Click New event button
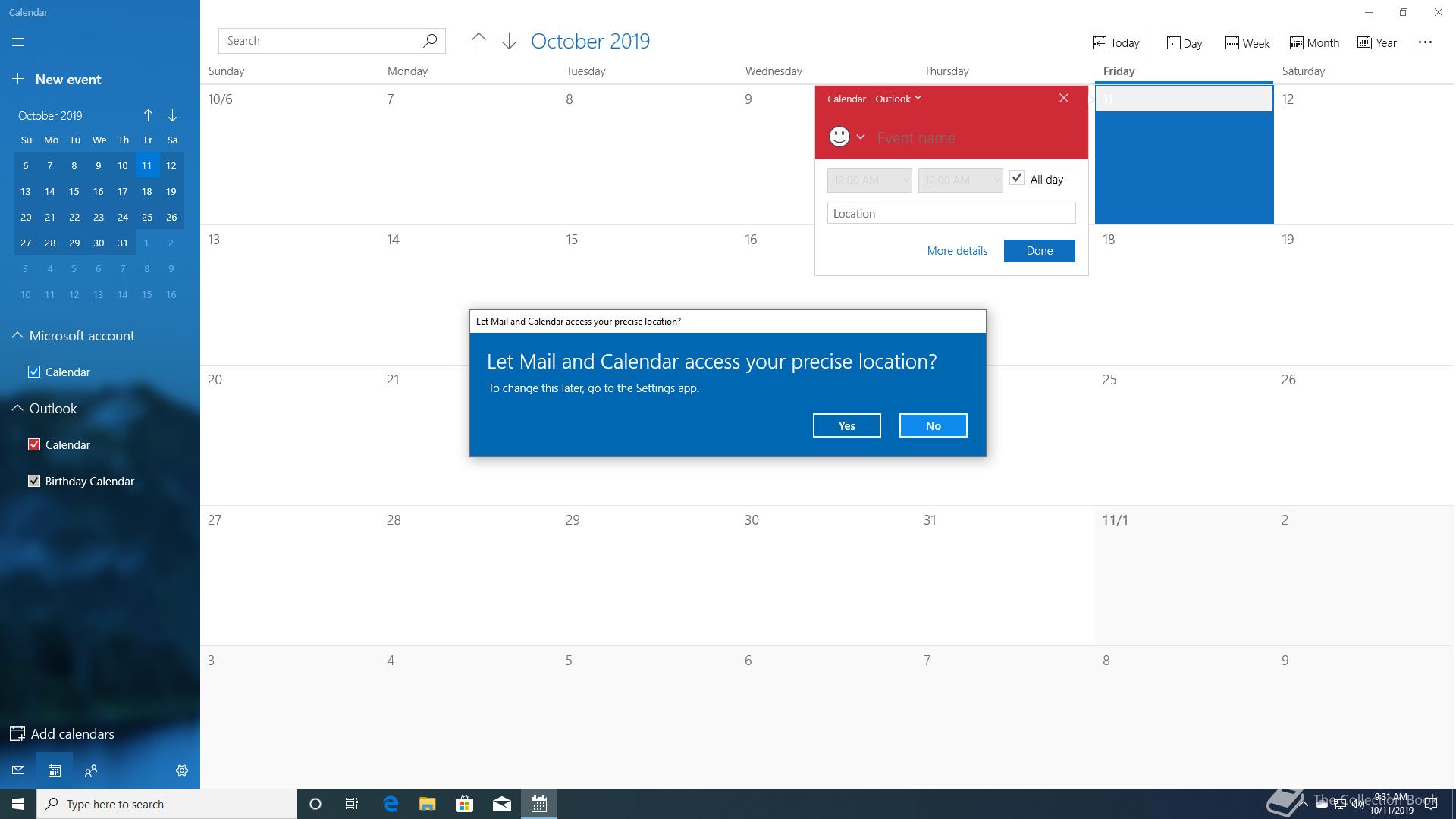 coord(57,80)
